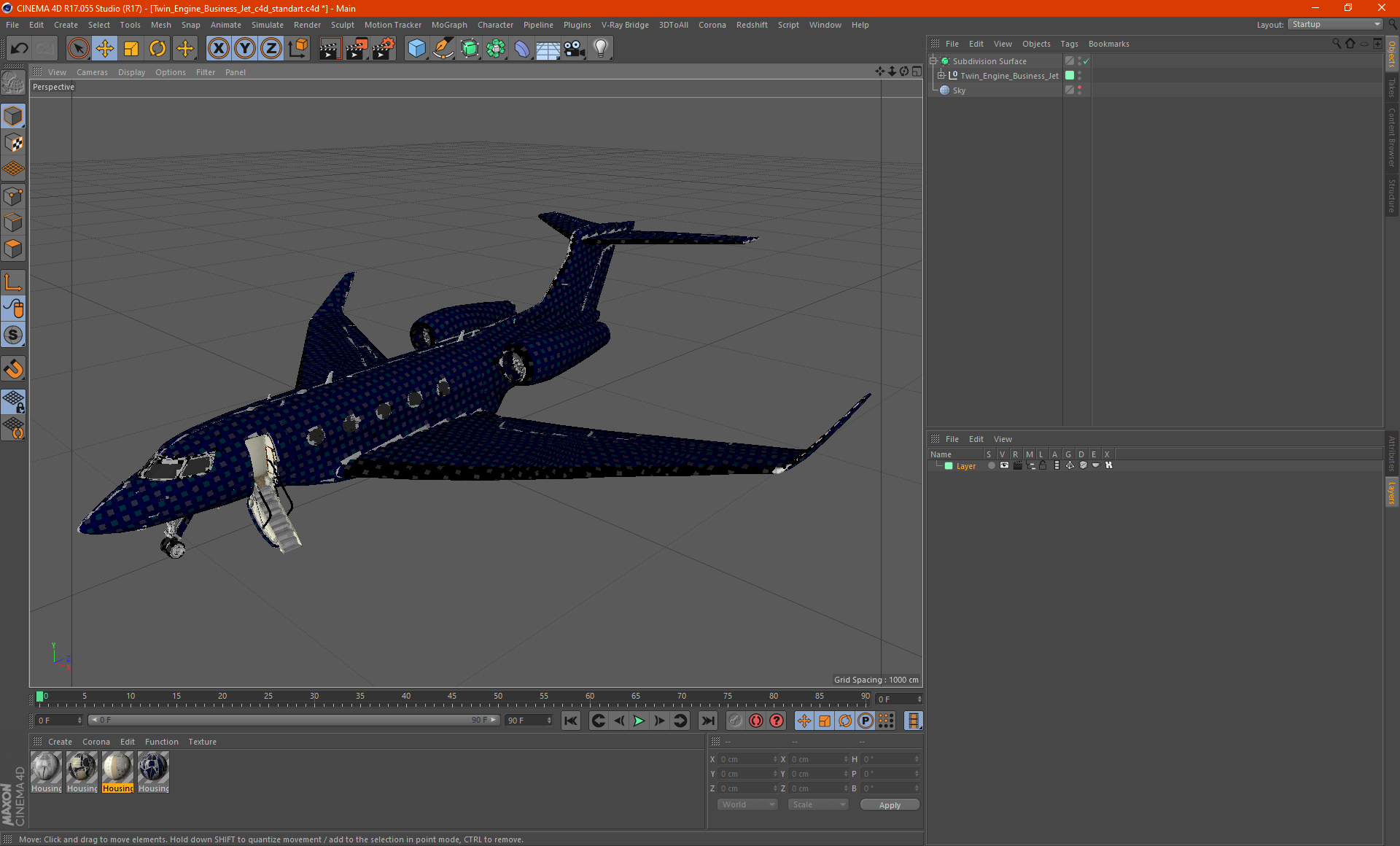This screenshot has width=1400, height=846.
Task: Switch to the Takes side tab
Action: pos(1391,88)
